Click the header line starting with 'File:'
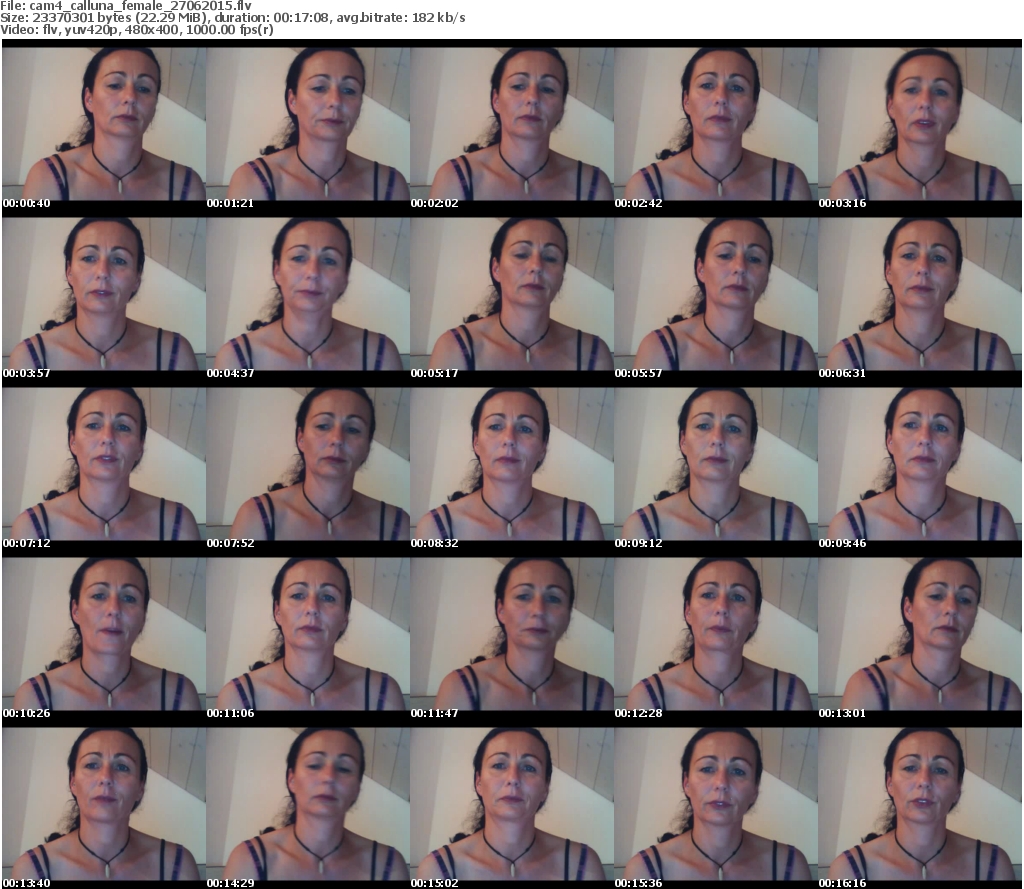 126,6
